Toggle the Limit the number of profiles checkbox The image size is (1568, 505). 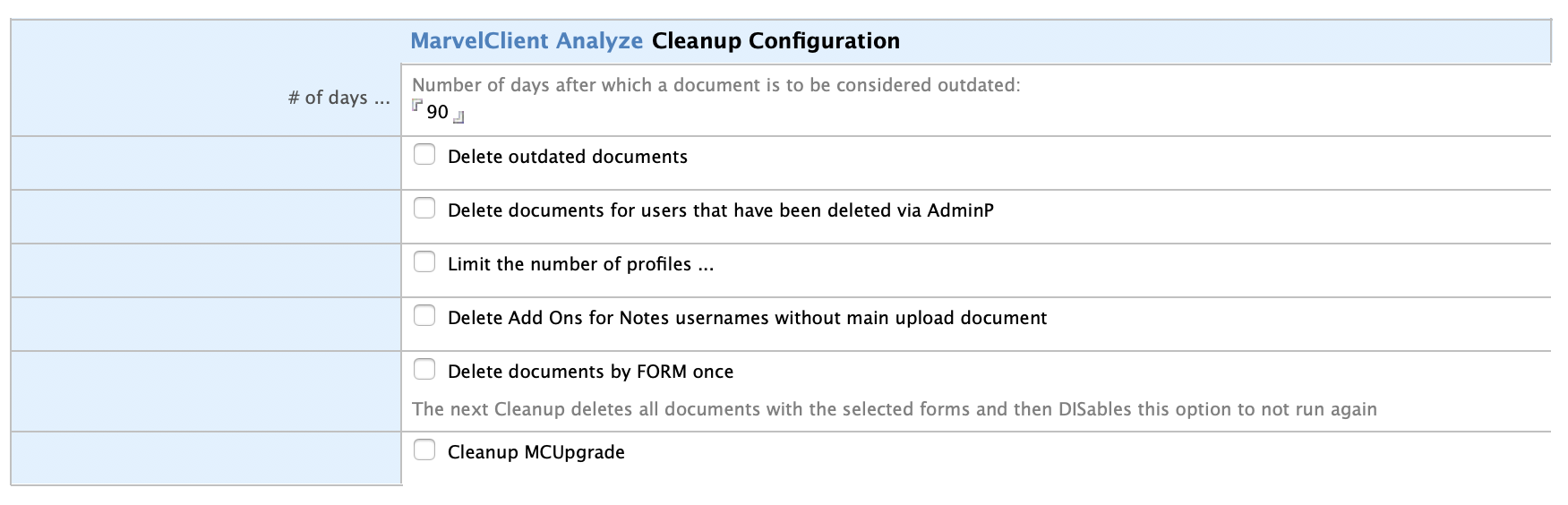pos(424,262)
